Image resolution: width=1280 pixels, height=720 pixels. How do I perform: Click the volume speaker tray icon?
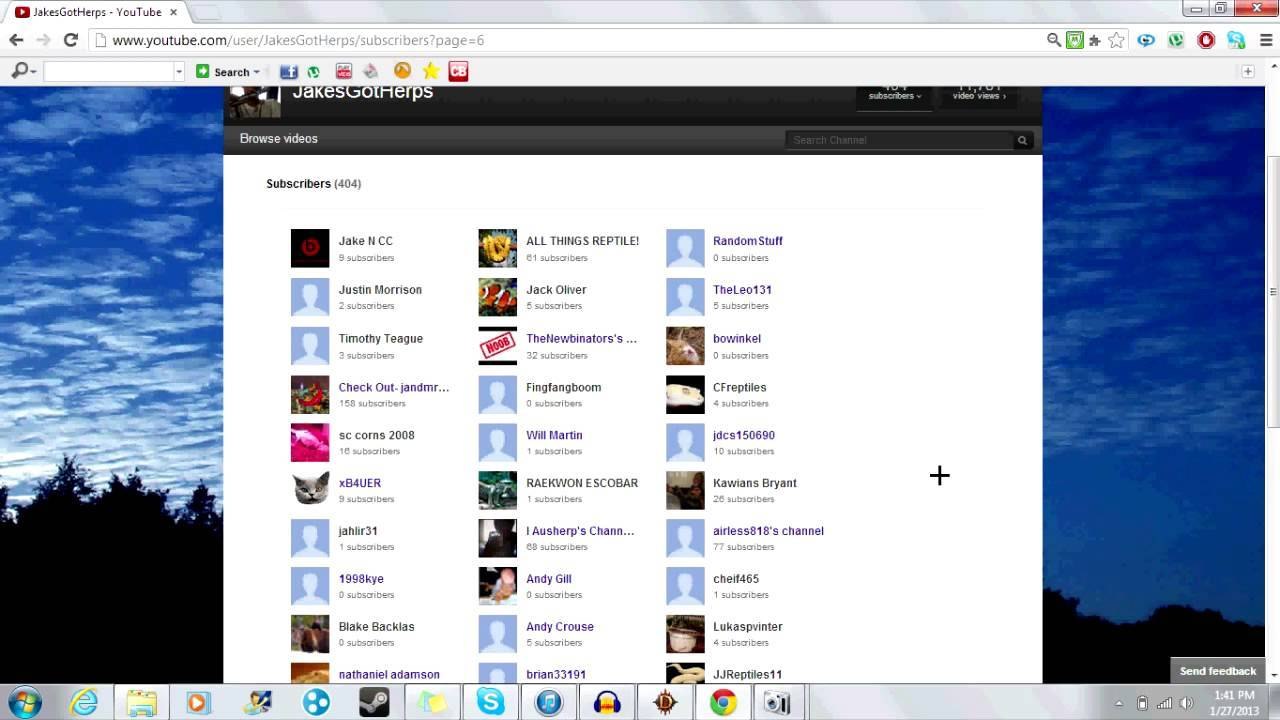point(1186,703)
